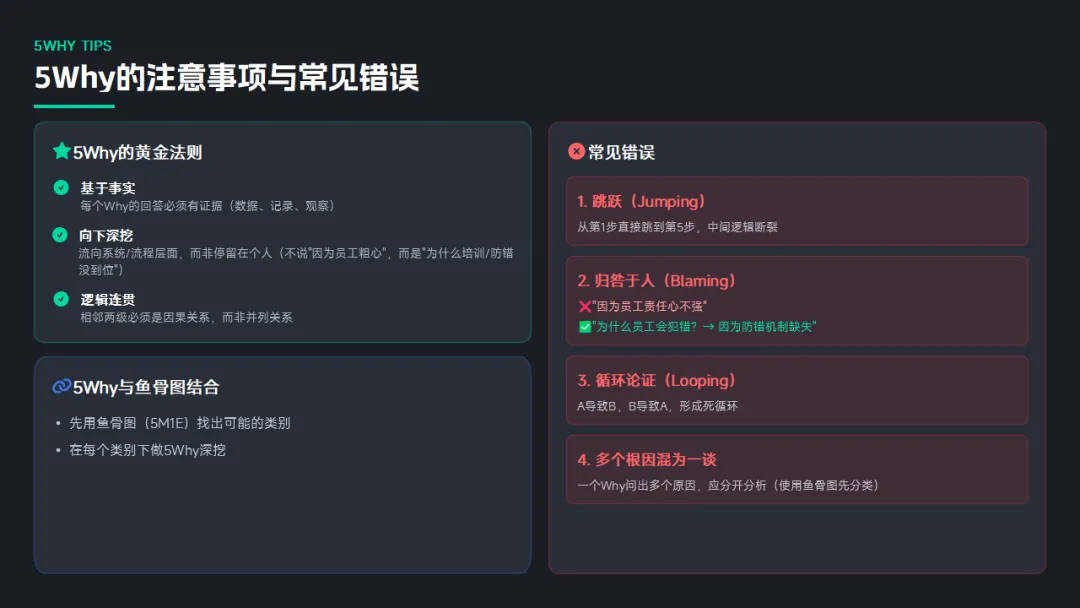Screen dimensions: 1080x608
Task: Click the link chain icon beside 5Why与鱼骨图结合
Action: point(62,387)
